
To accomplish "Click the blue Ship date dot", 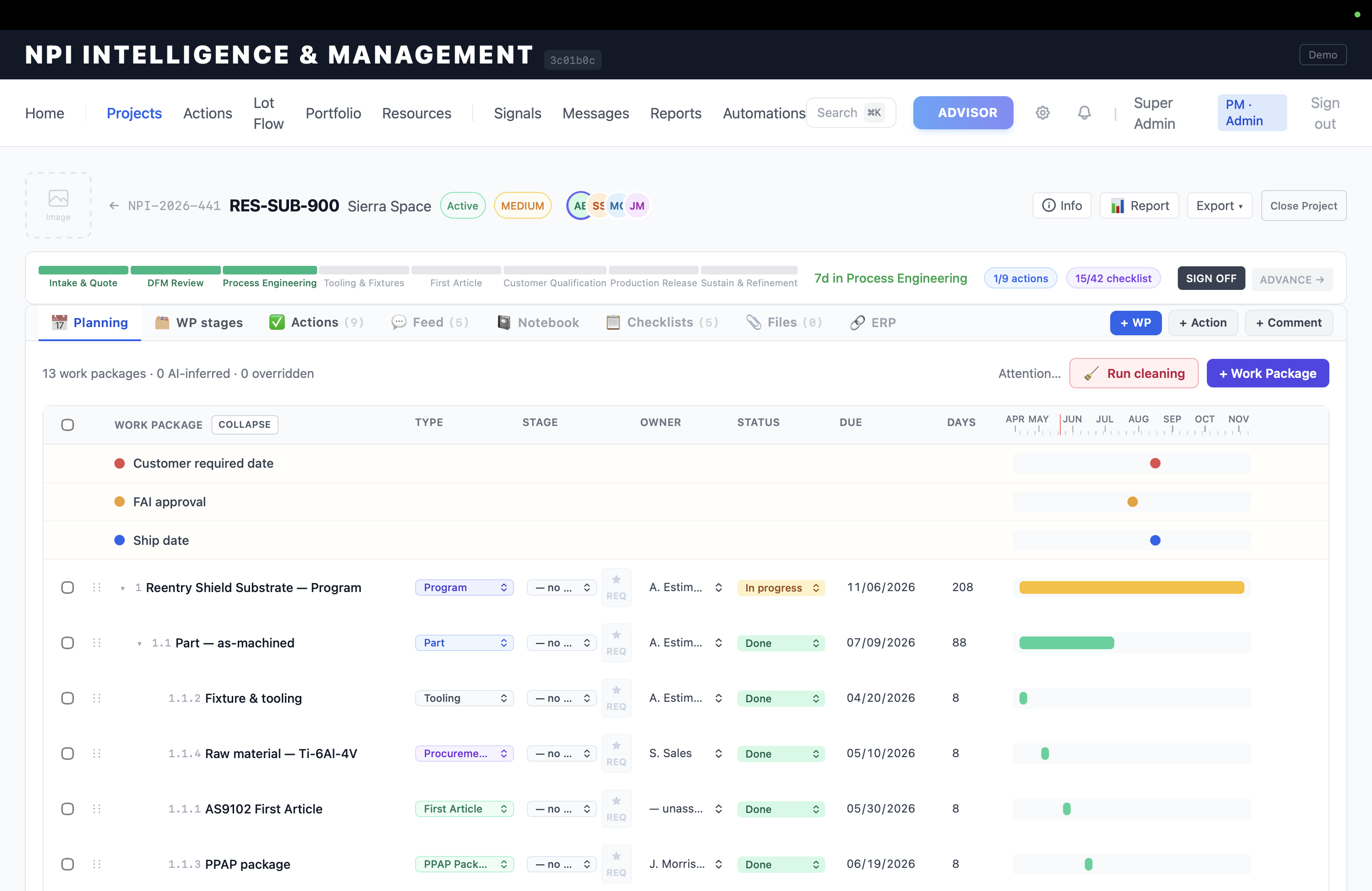I will (x=1155, y=540).
